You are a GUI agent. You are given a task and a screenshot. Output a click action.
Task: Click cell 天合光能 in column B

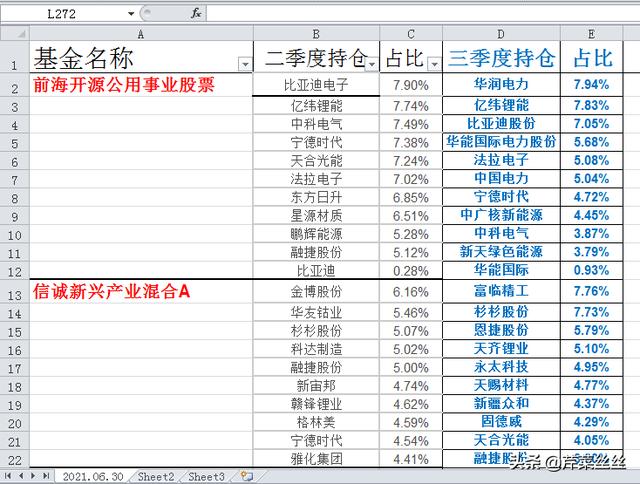316,161
